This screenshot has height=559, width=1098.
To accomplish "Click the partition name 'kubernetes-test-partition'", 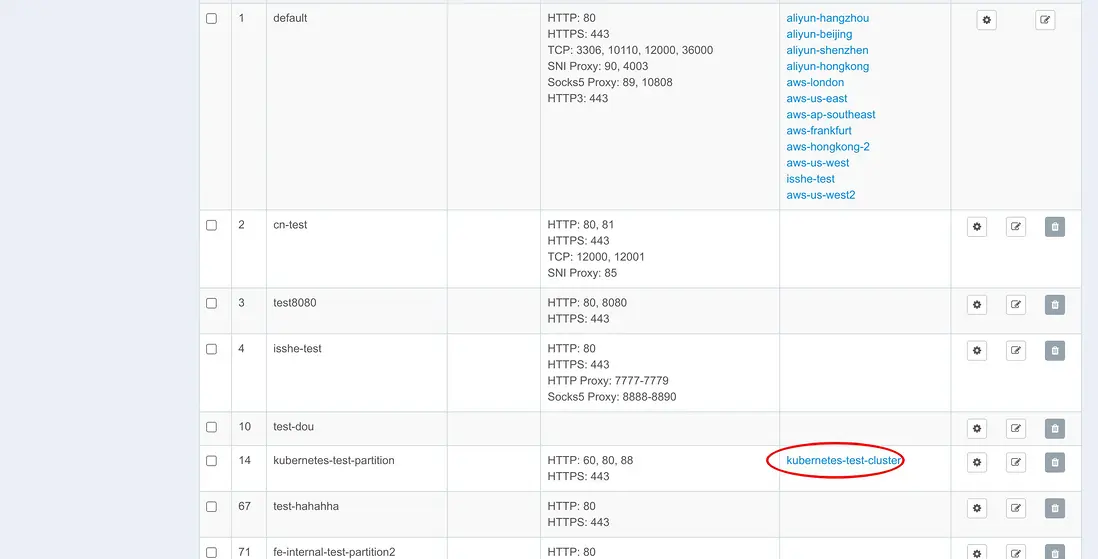I will (x=334, y=461).
